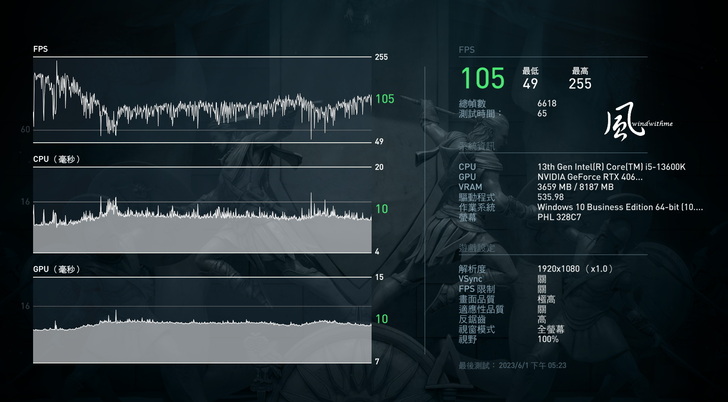Click the 畫面品質 label
Image resolution: width=728 pixels, height=402 pixels.
tap(477, 299)
